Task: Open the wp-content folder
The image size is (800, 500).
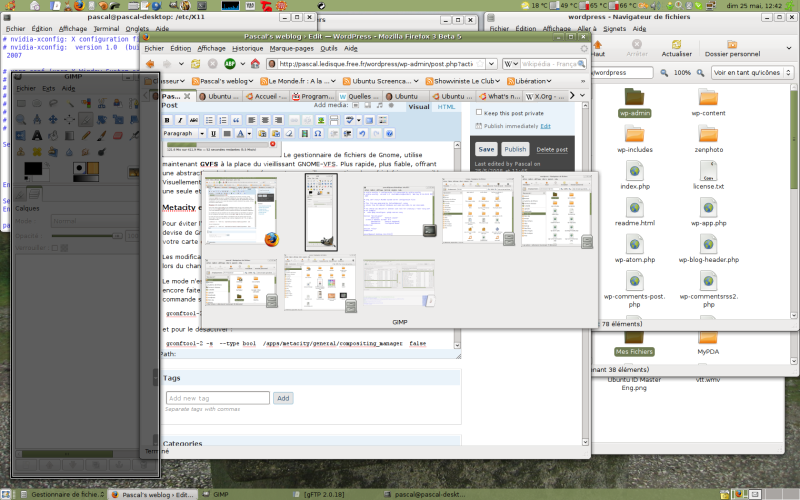Action: pyautogui.click(x=708, y=103)
